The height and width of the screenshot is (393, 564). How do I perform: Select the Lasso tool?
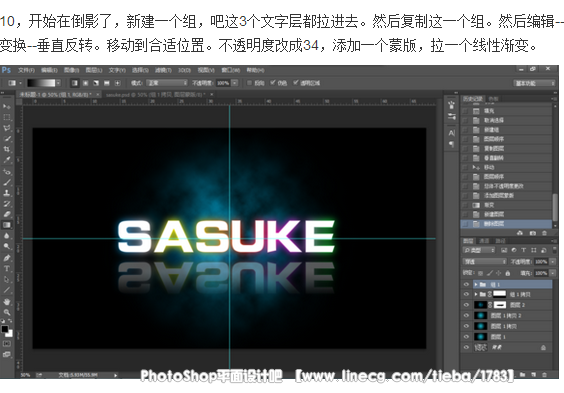point(6,128)
